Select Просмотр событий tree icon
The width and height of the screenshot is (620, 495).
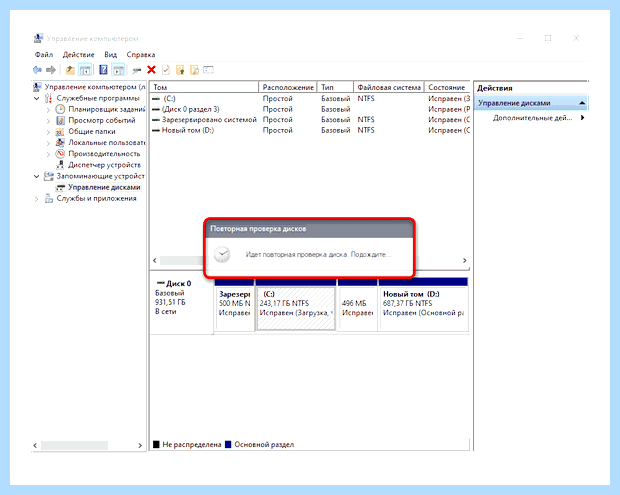pyautogui.click(x=60, y=120)
